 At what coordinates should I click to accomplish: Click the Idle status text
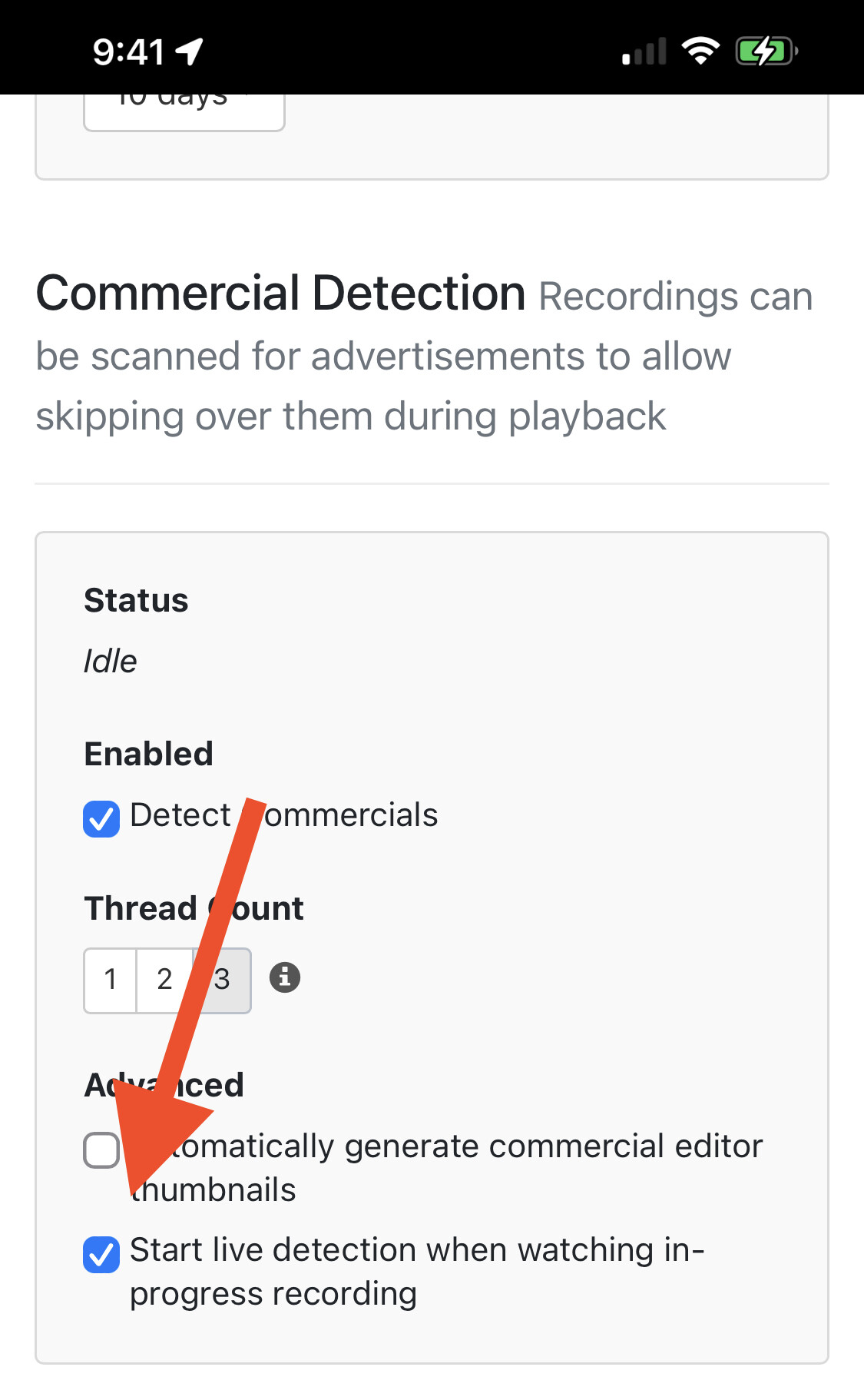point(110,661)
